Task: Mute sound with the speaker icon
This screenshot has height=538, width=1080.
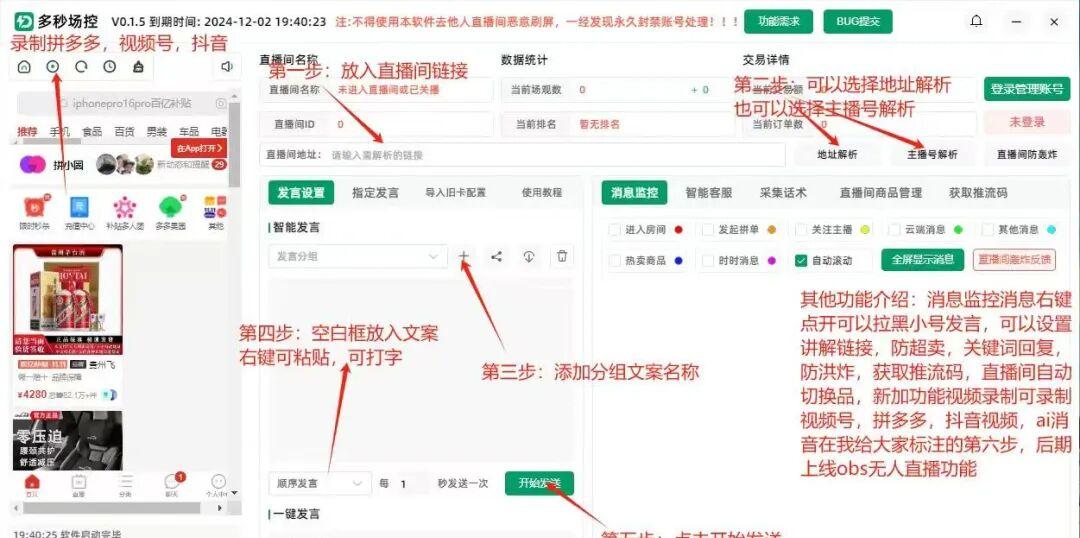Action: pyautogui.click(x=227, y=67)
